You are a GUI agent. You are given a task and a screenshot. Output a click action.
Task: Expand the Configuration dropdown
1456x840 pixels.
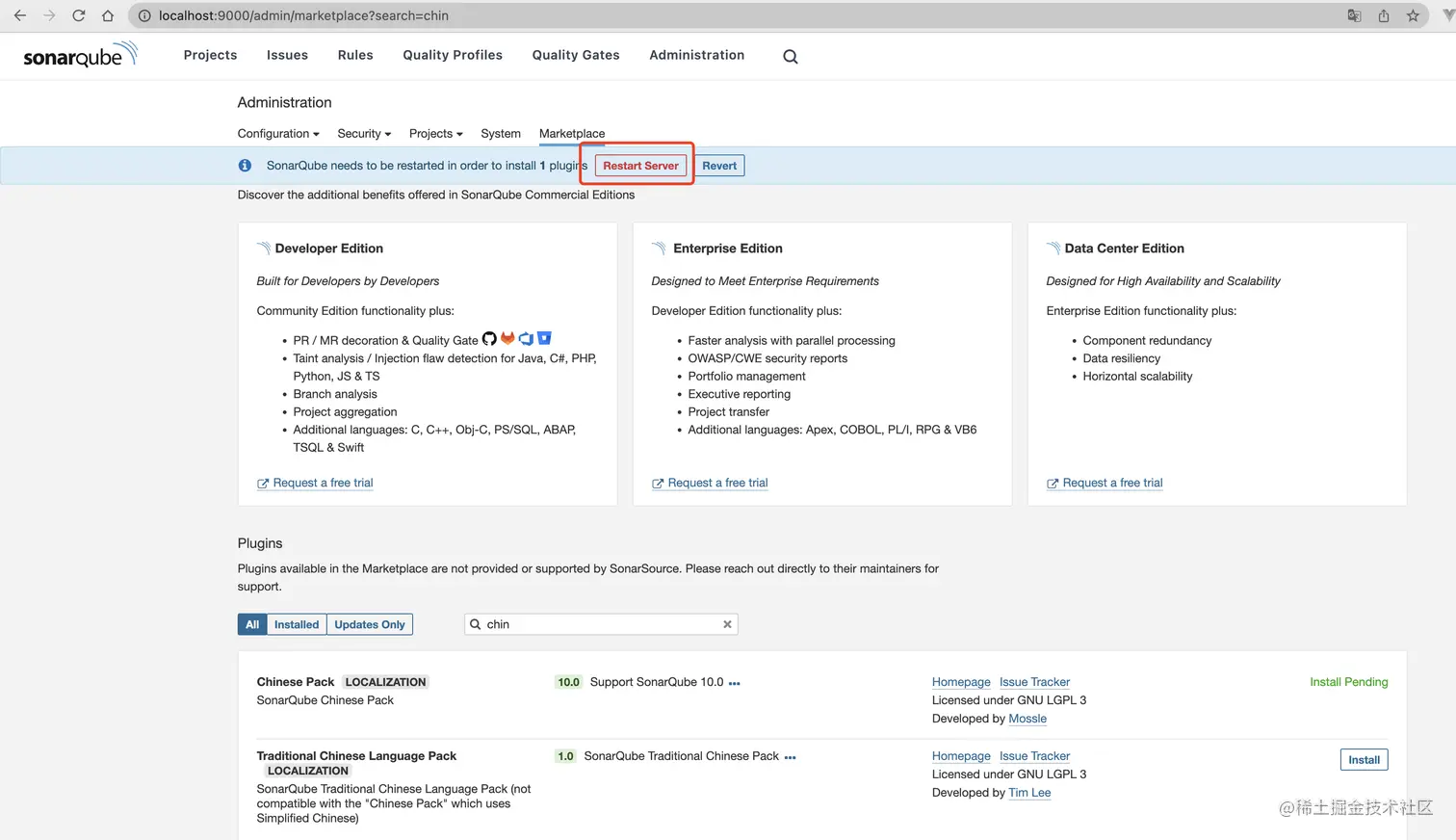pyautogui.click(x=278, y=134)
